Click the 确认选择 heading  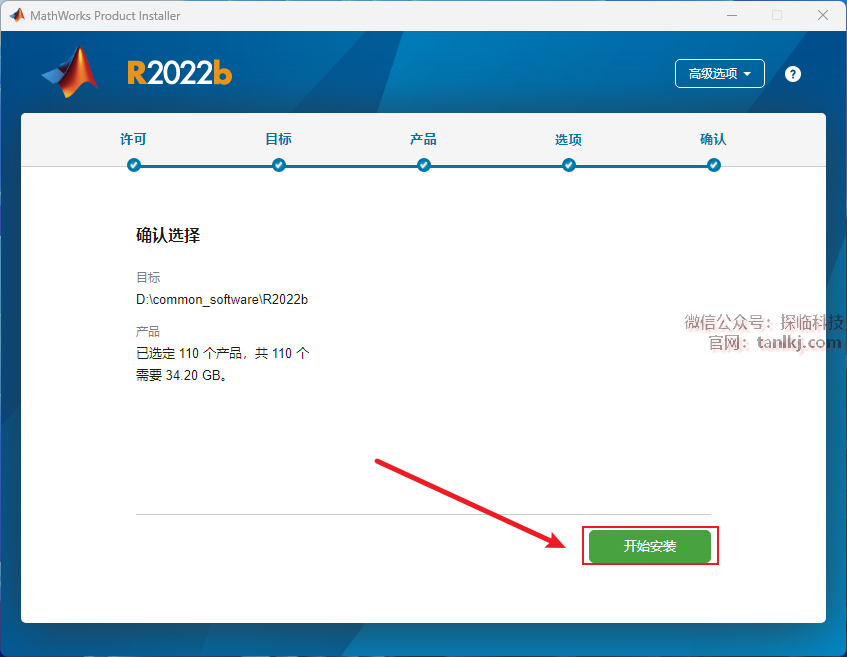[x=168, y=236]
